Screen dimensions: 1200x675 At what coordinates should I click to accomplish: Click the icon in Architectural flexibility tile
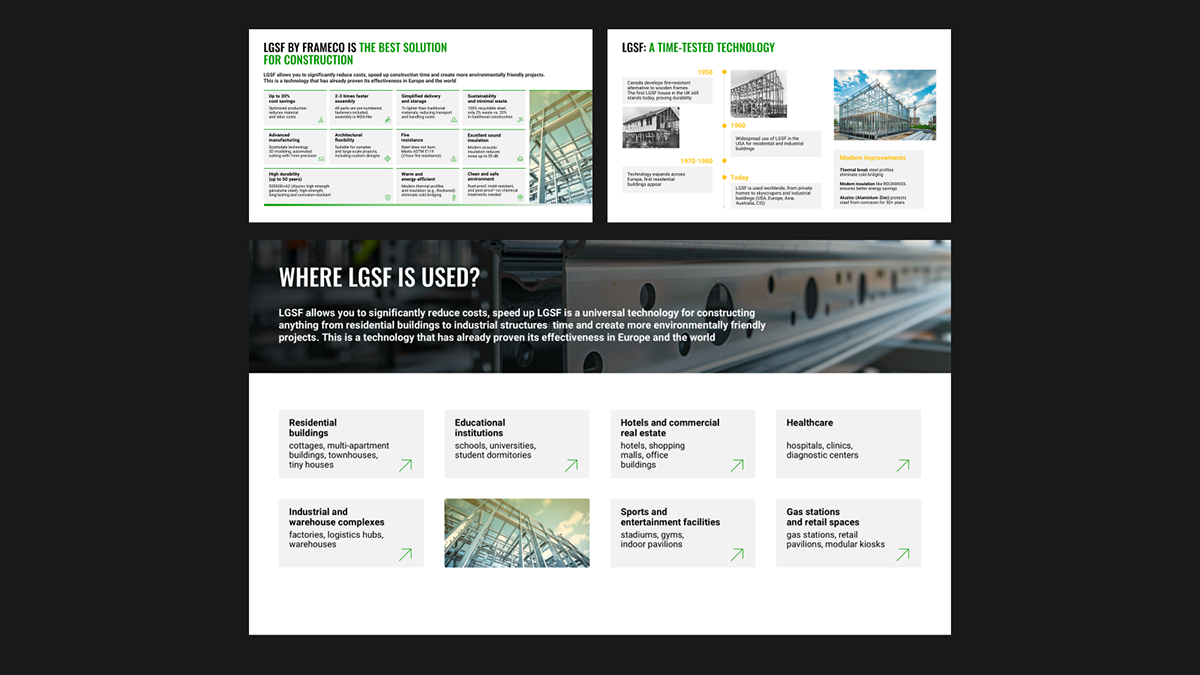coord(387,160)
